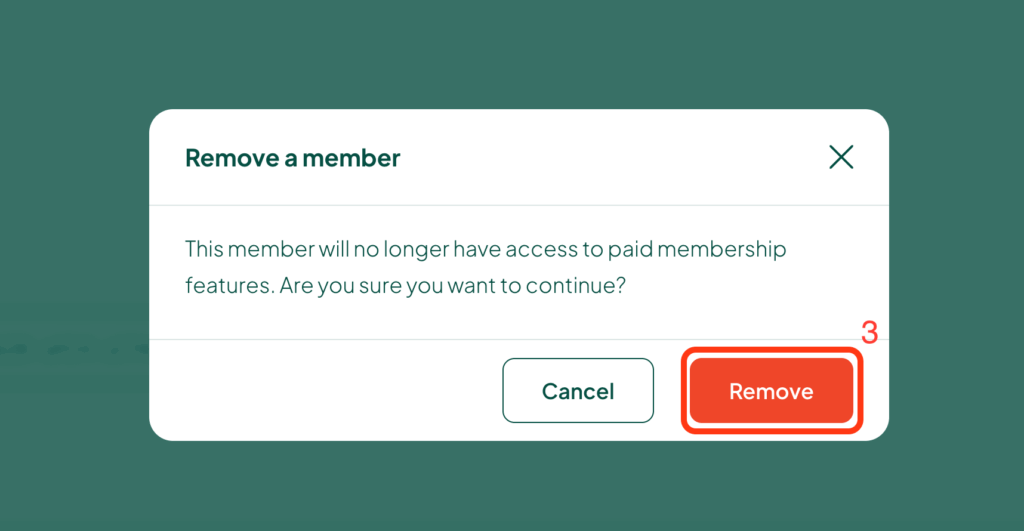The image size is (1024, 531).
Task: Click the confirmation message paragraph
Action: 485,267
